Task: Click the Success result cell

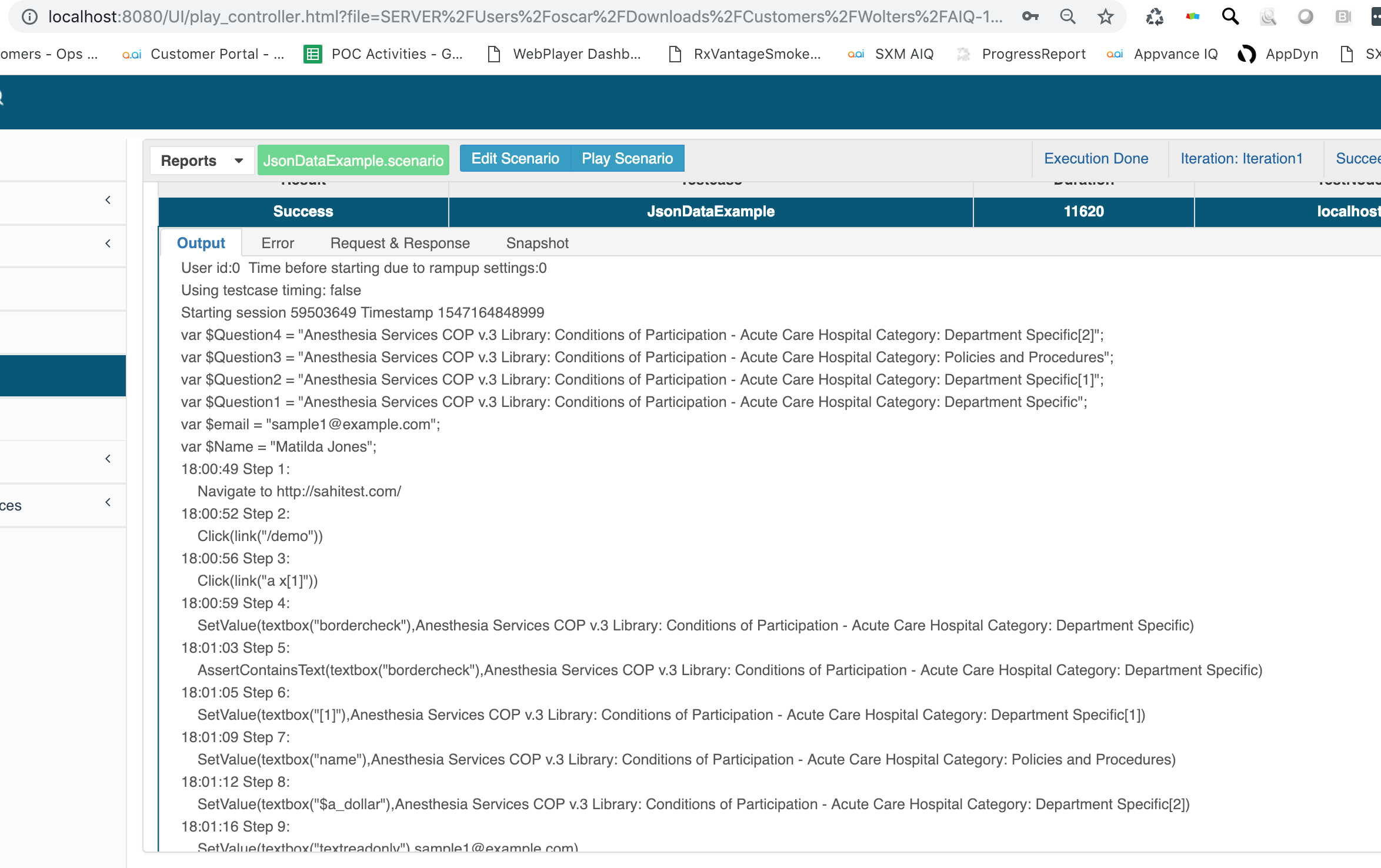Action: (x=303, y=212)
